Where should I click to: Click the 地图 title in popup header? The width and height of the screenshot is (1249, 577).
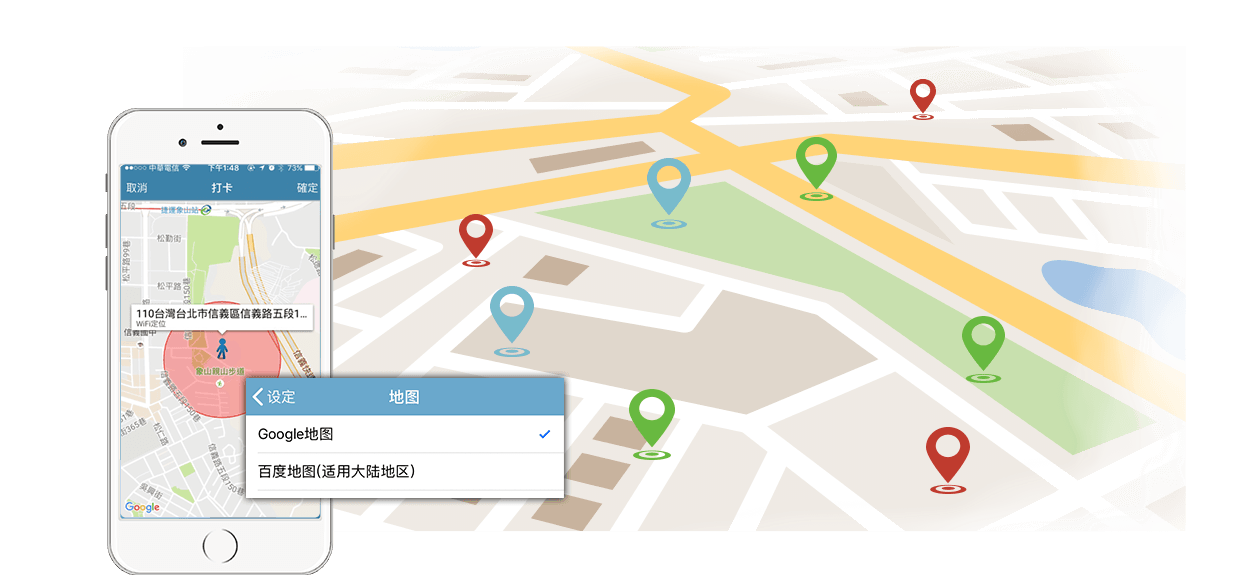pyautogui.click(x=404, y=397)
